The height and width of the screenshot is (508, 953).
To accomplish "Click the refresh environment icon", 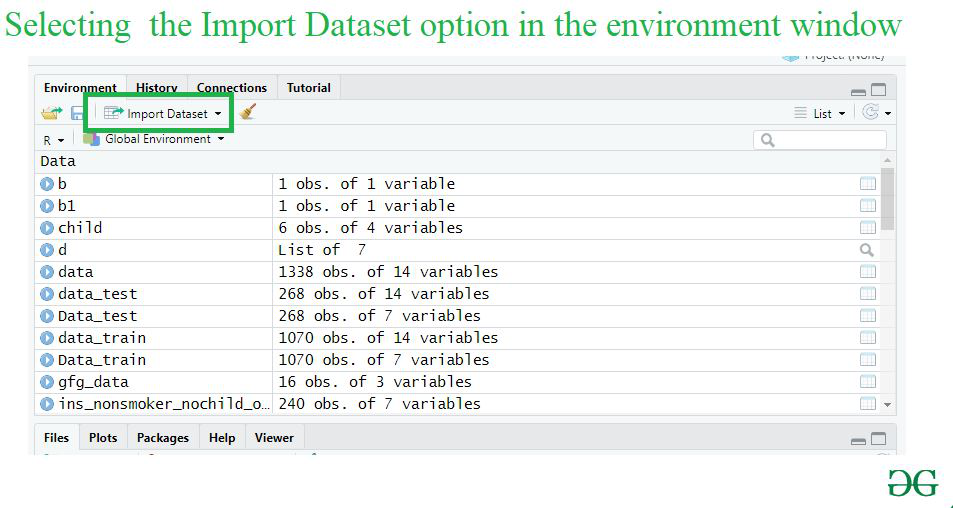I will coord(871,113).
